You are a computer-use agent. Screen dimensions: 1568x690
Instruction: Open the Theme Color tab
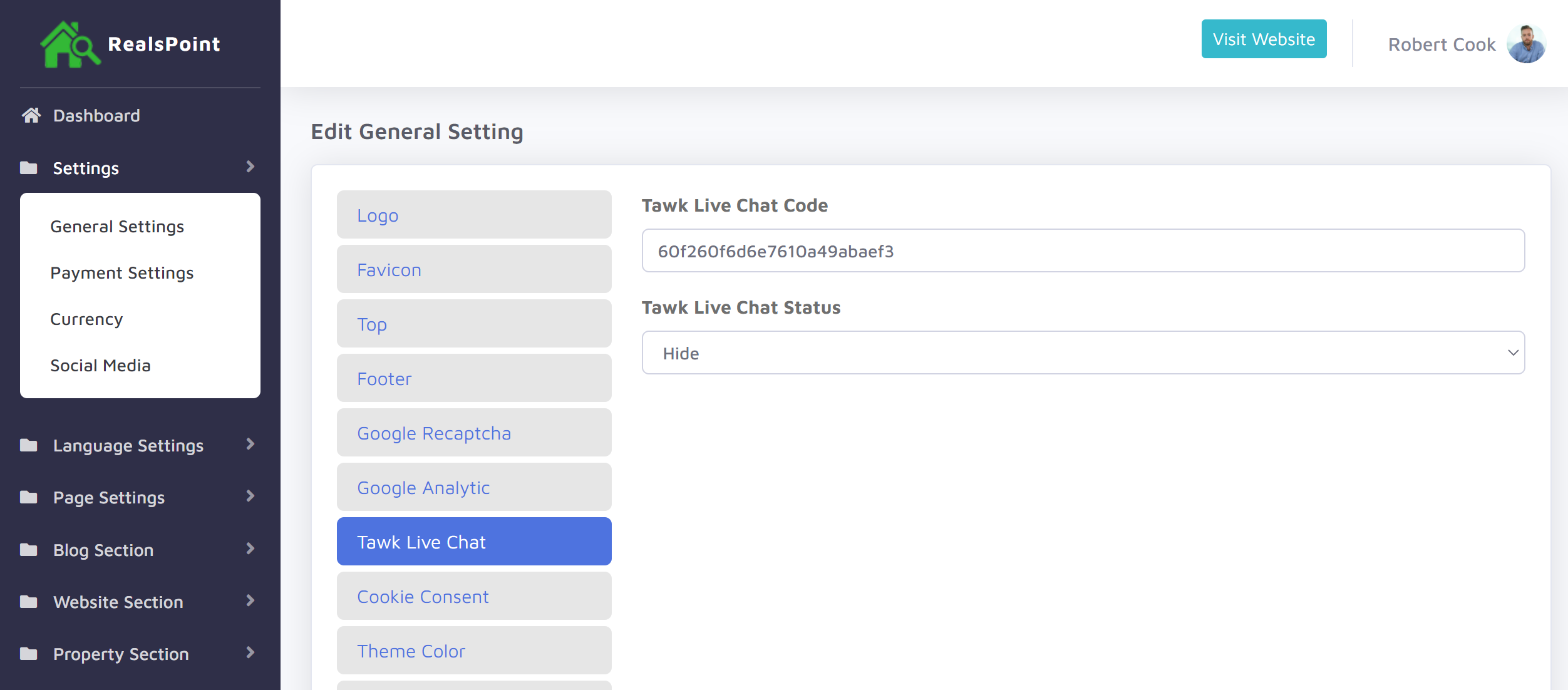474,651
